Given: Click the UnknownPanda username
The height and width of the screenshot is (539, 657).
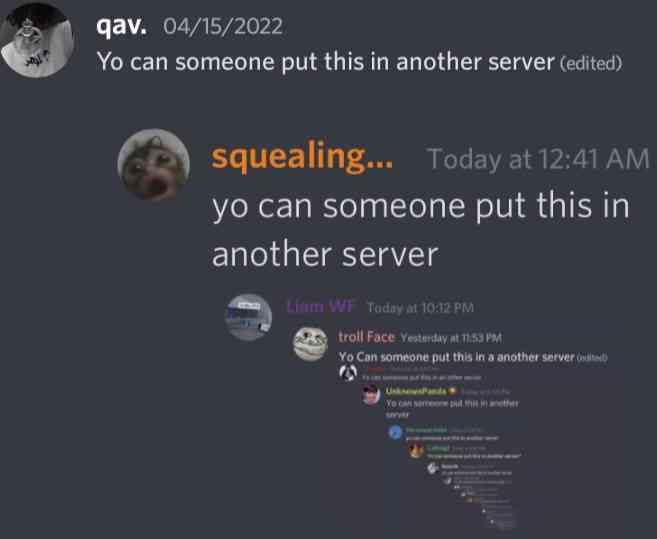Looking at the screenshot, I should (x=416, y=391).
